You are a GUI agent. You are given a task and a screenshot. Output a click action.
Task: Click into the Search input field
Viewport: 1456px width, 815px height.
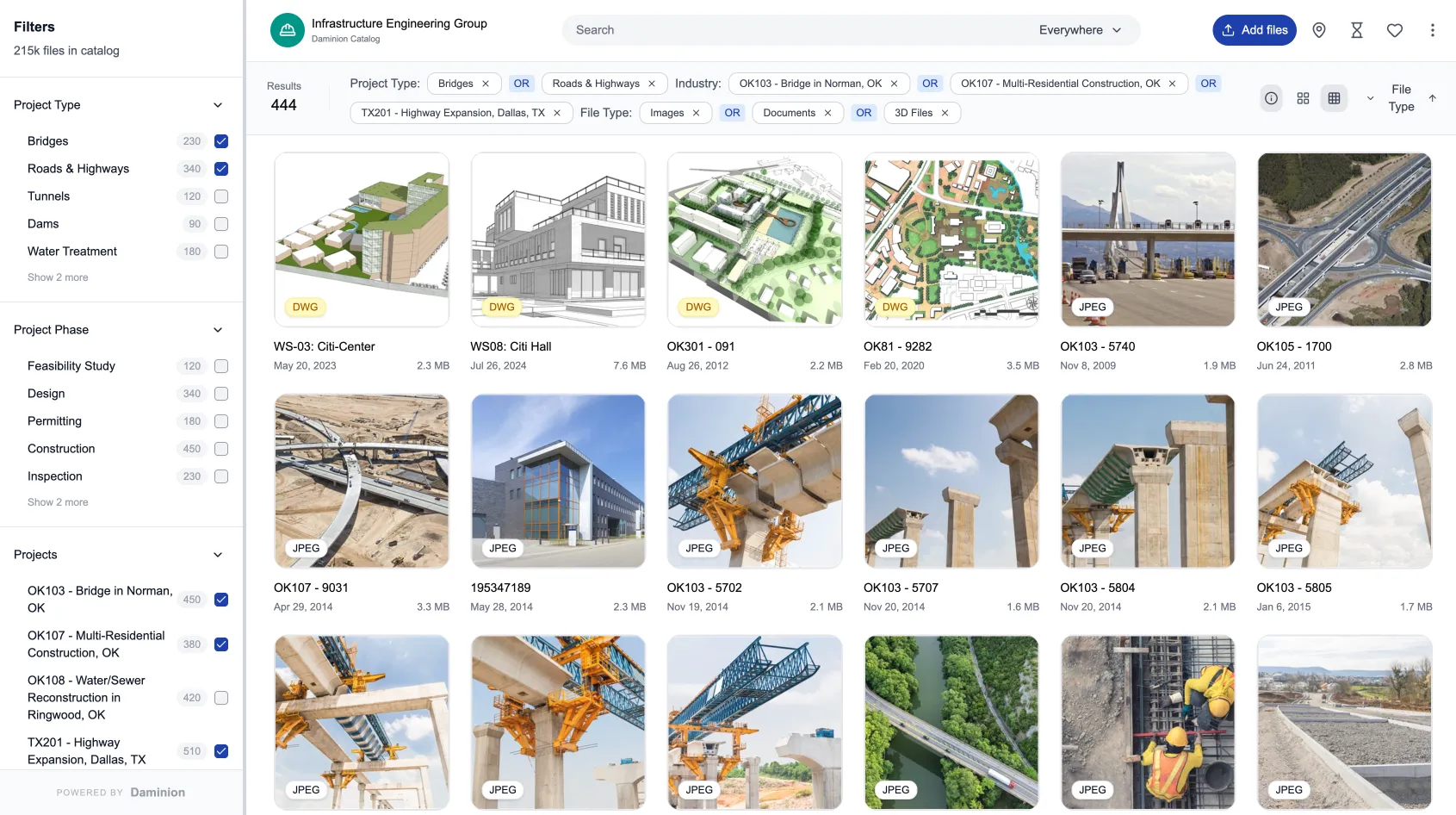792,30
